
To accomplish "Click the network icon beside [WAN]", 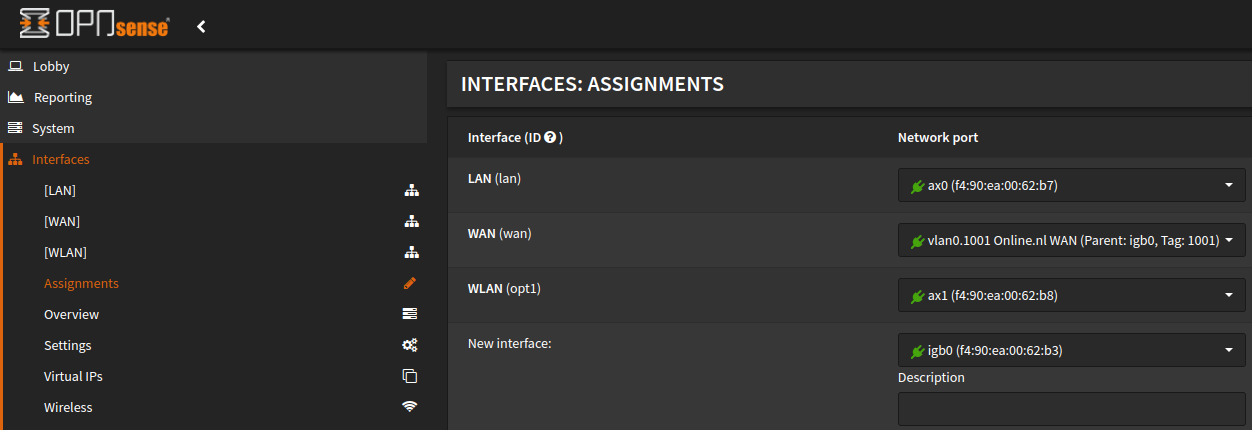I will pyautogui.click(x=410, y=222).
